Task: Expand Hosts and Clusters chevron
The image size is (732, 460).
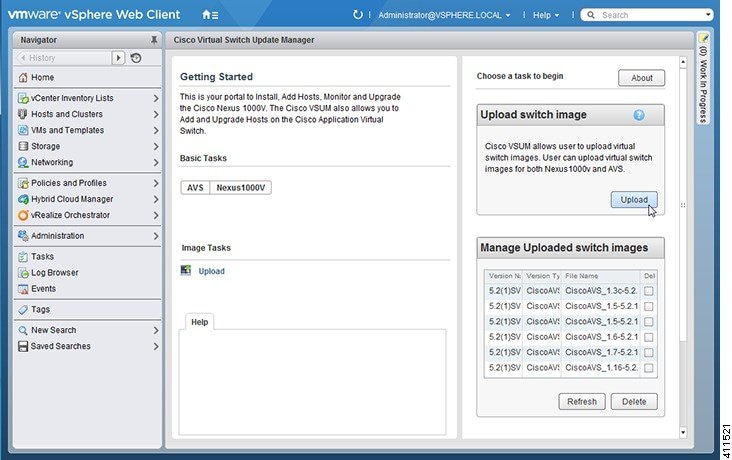Action: 156,114
